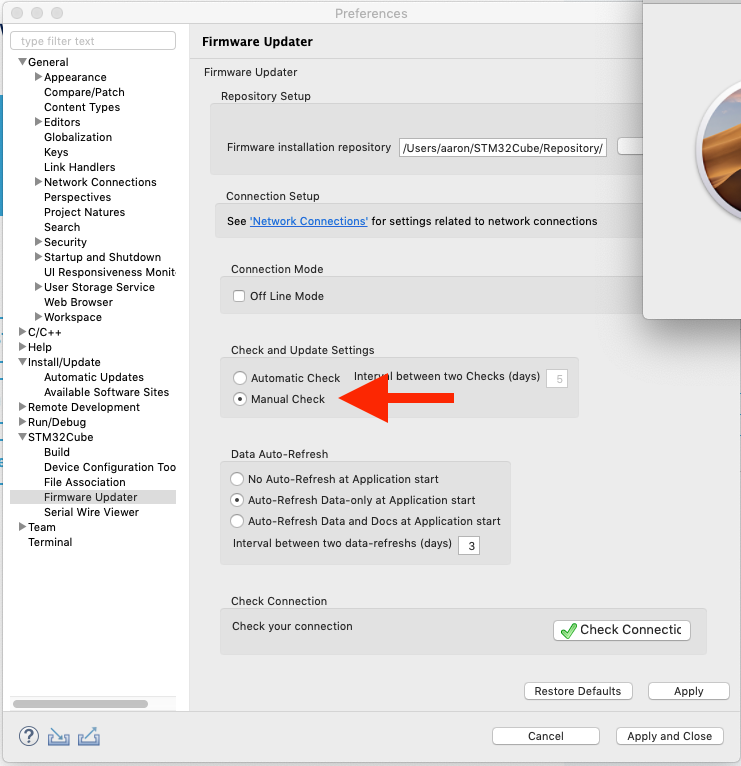Viewport: 741px width, 766px height.
Task: Expand the Remote Development category
Action: coord(22,406)
